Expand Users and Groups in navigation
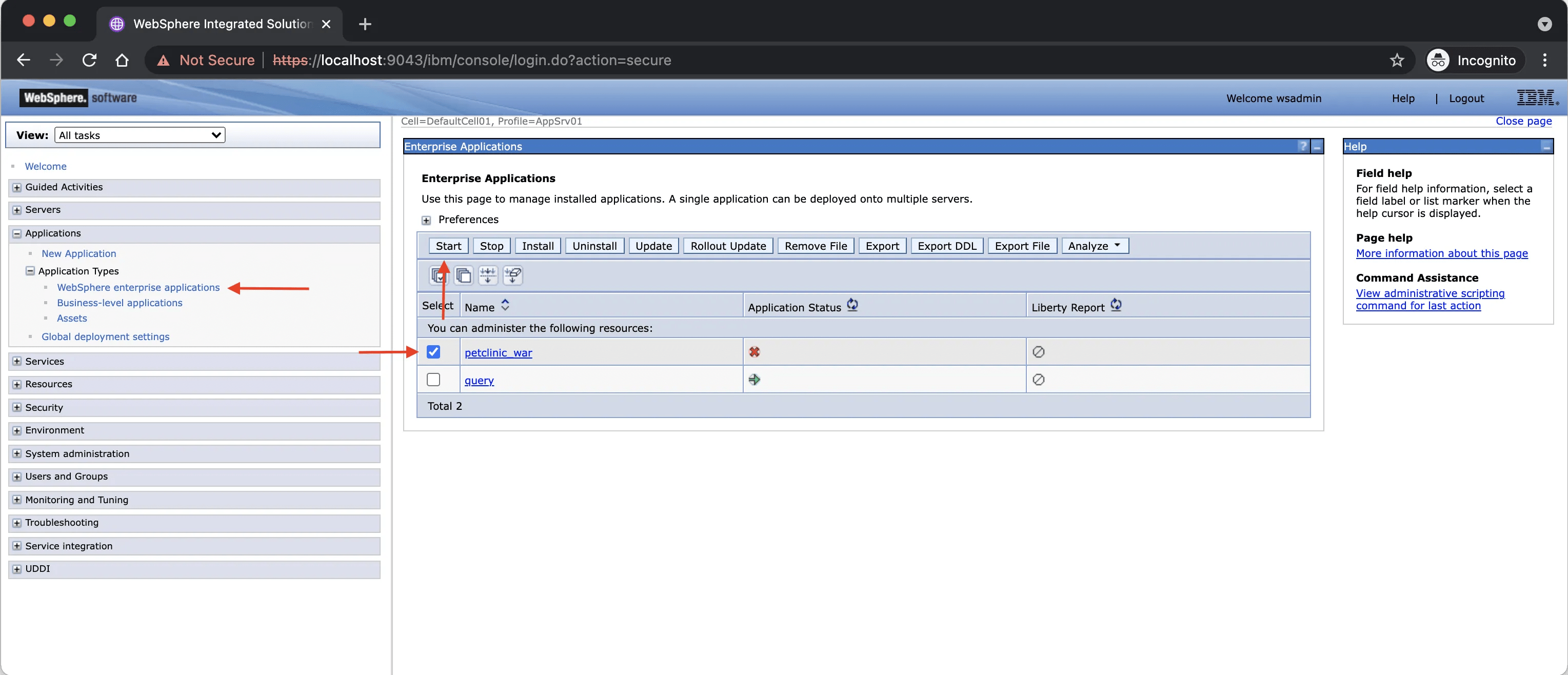This screenshot has width=1568, height=675. [17, 477]
